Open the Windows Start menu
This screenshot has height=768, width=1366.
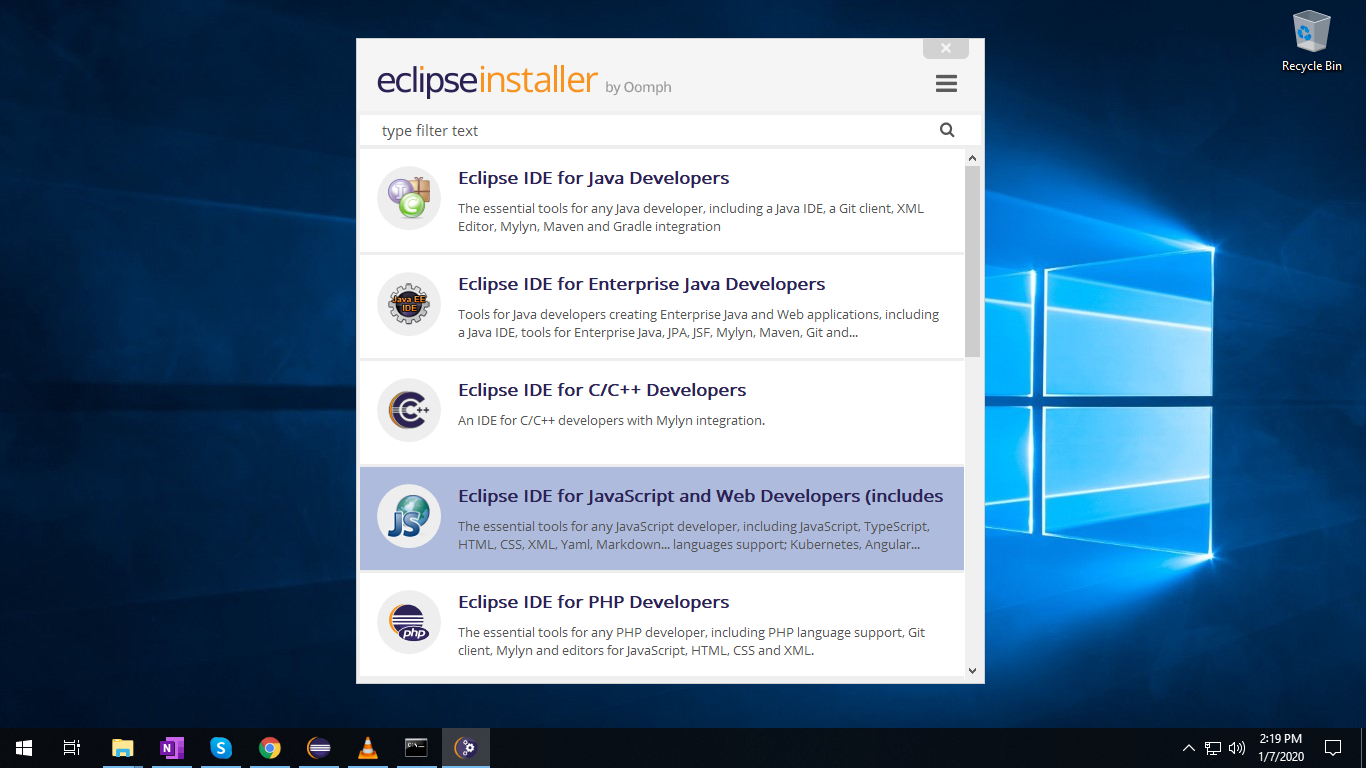tap(22, 747)
